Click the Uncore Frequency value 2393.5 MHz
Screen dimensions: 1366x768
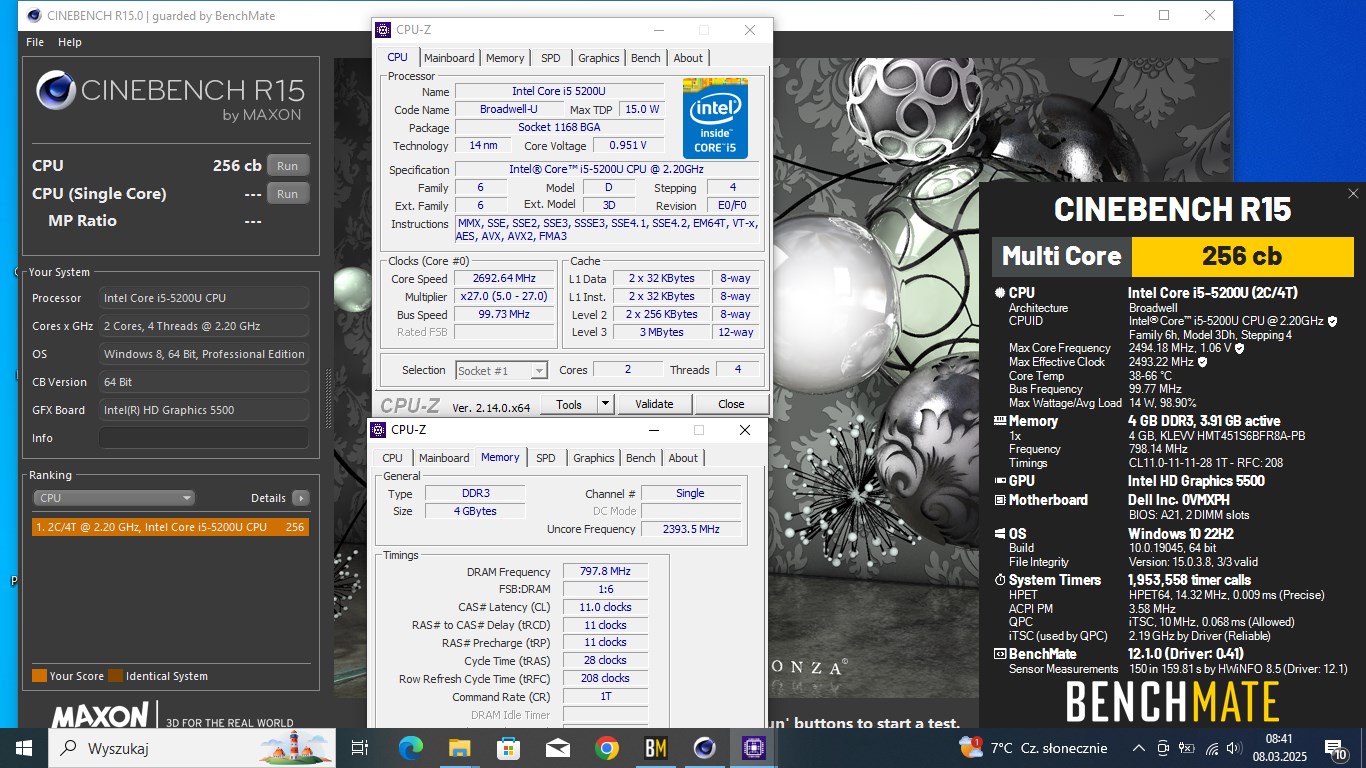pos(691,529)
